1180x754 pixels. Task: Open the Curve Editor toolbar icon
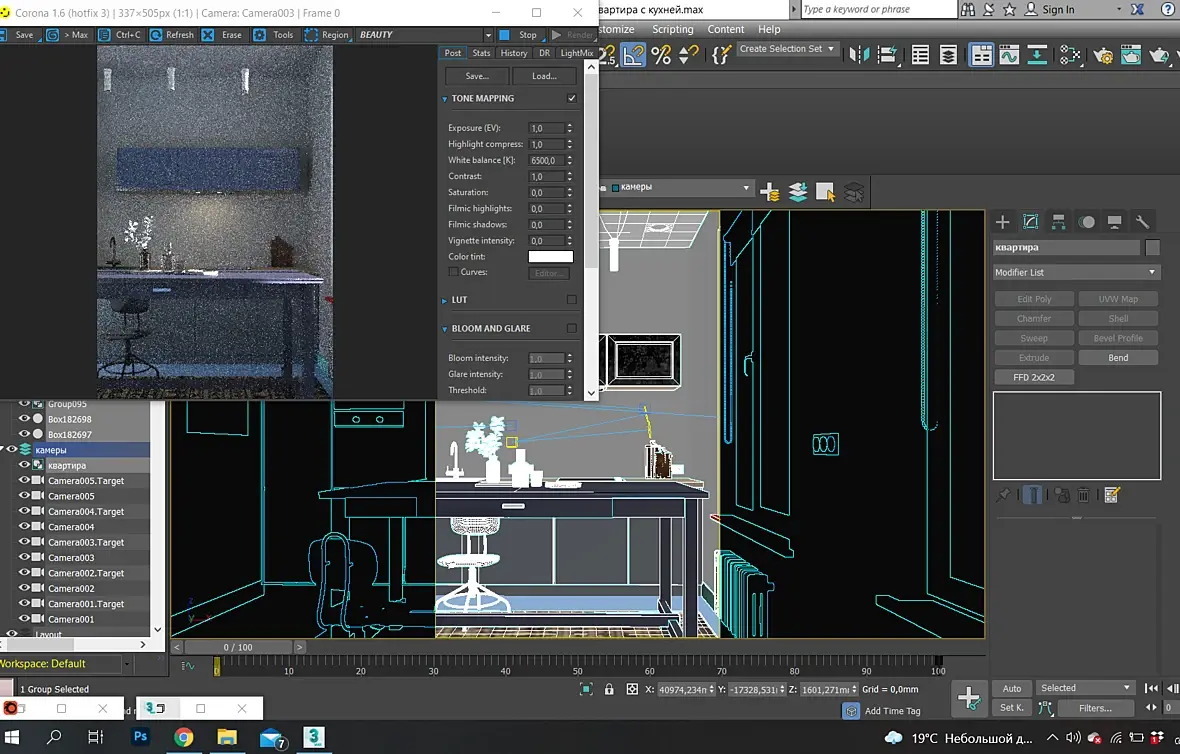(1009, 55)
